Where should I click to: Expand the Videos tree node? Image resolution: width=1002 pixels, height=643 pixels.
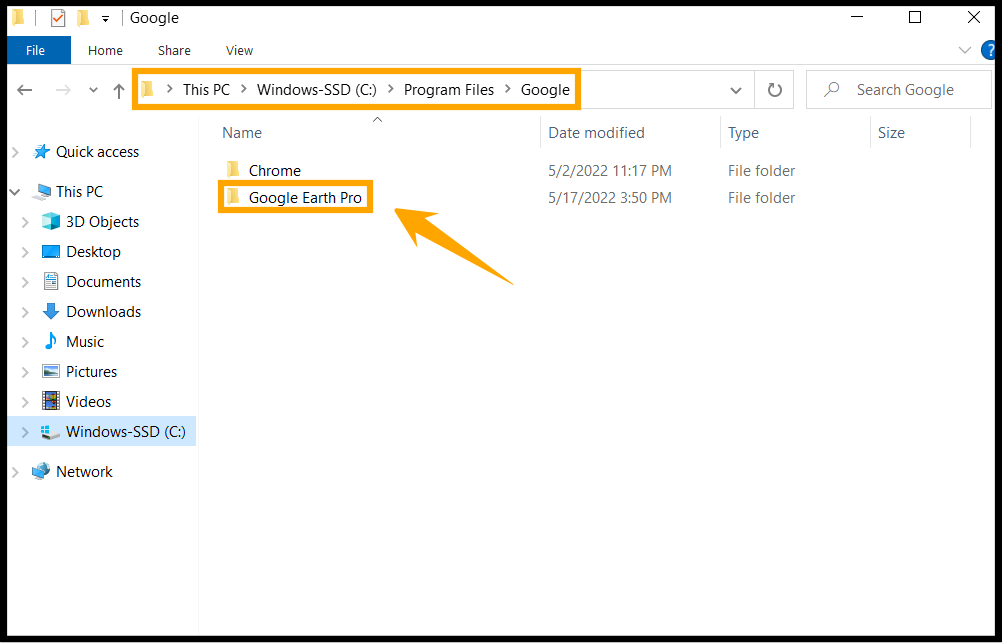point(26,402)
